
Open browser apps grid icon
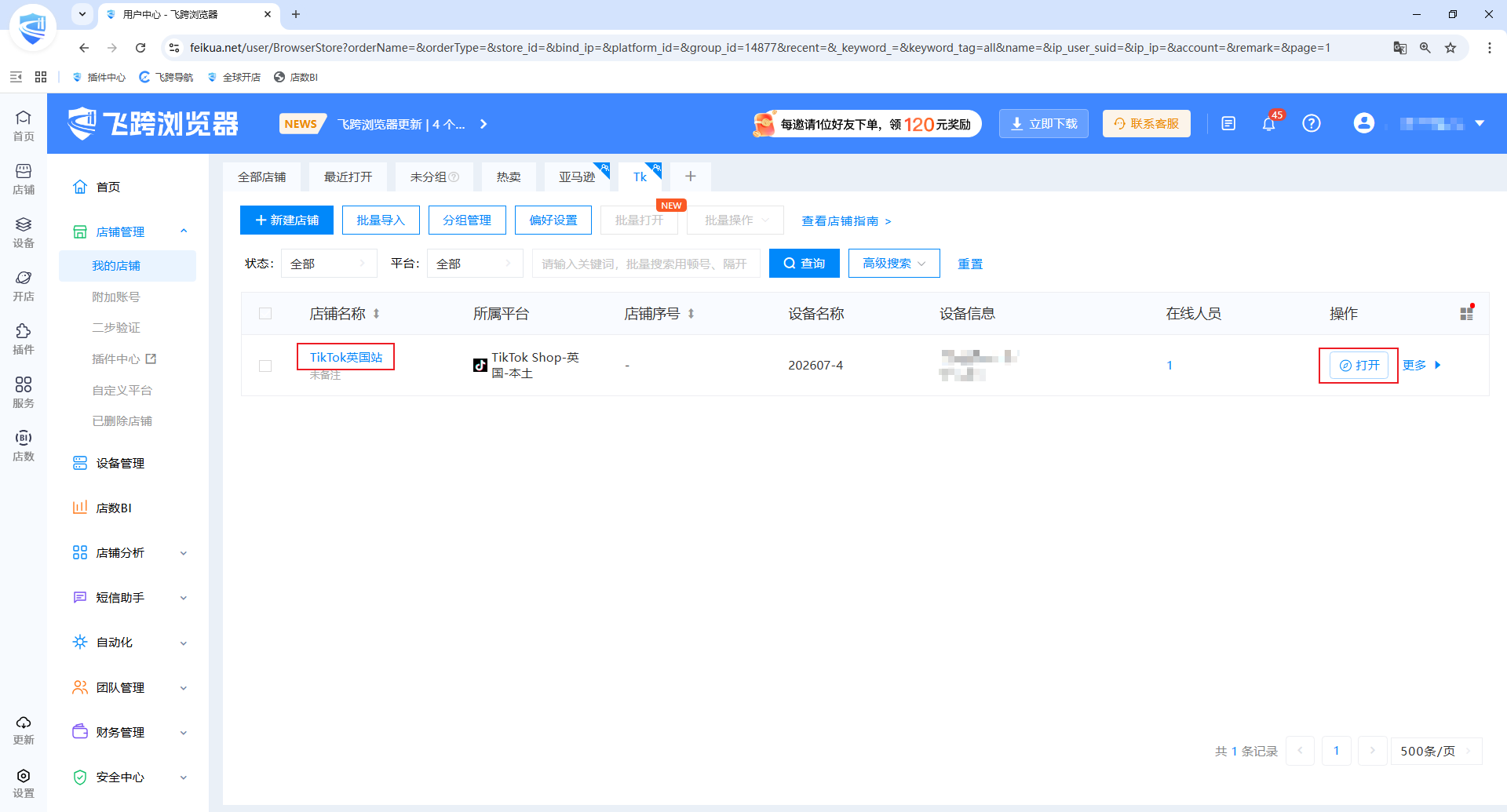tap(41, 77)
